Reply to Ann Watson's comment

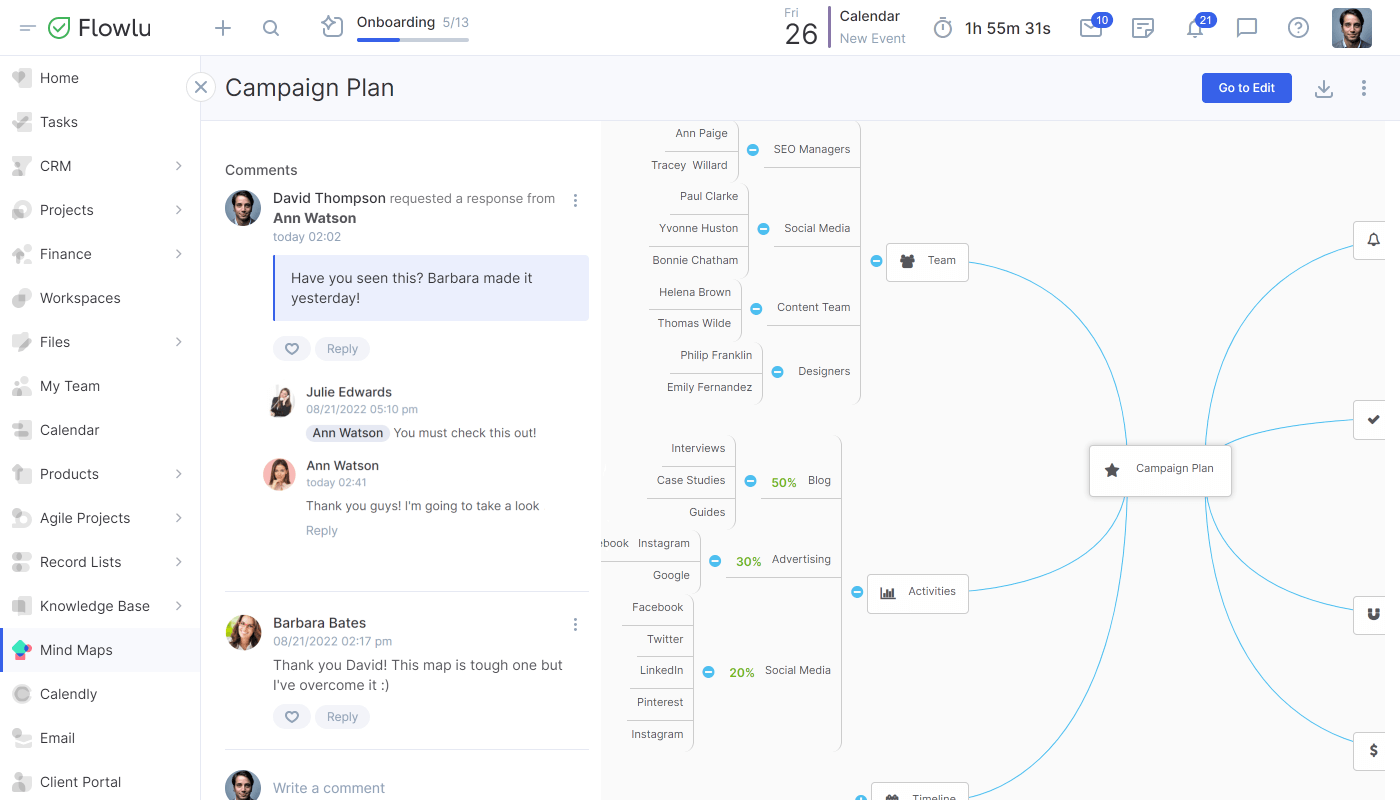click(x=321, y=530)
